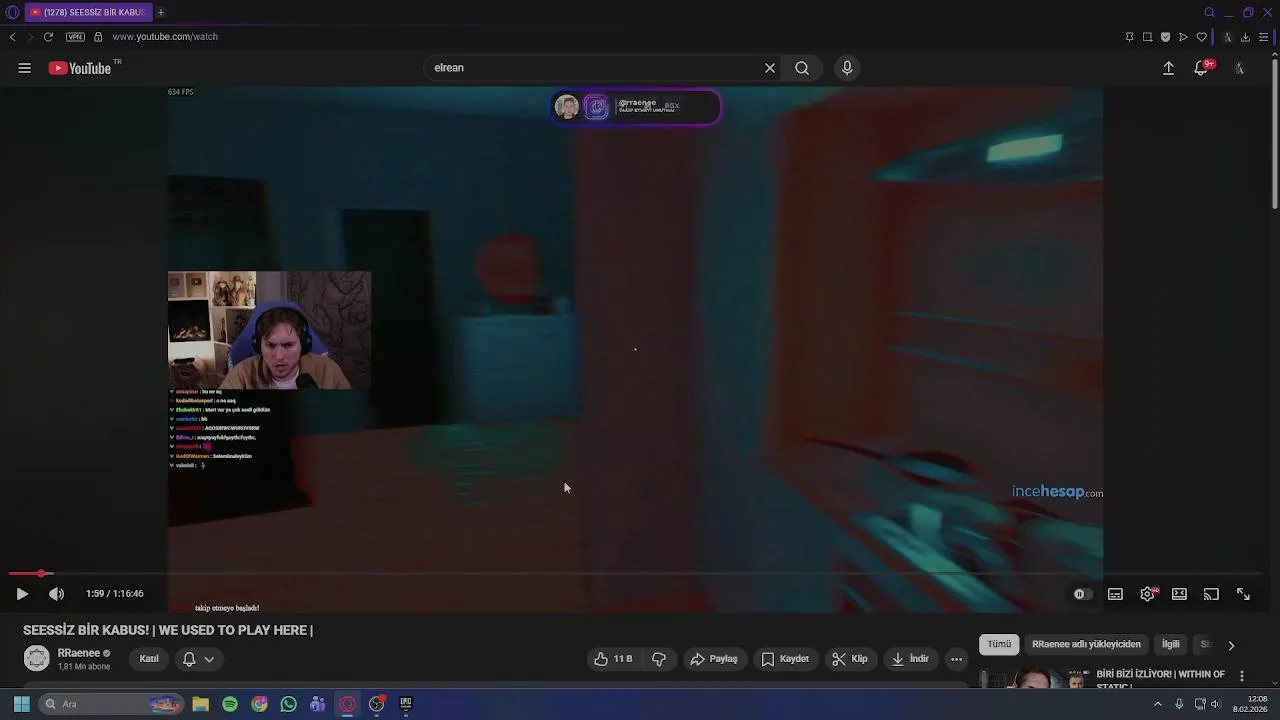This screenshot has width=1280, height=720.
Task: Take a snapshot with browser toolbar
Action: 1147,37
